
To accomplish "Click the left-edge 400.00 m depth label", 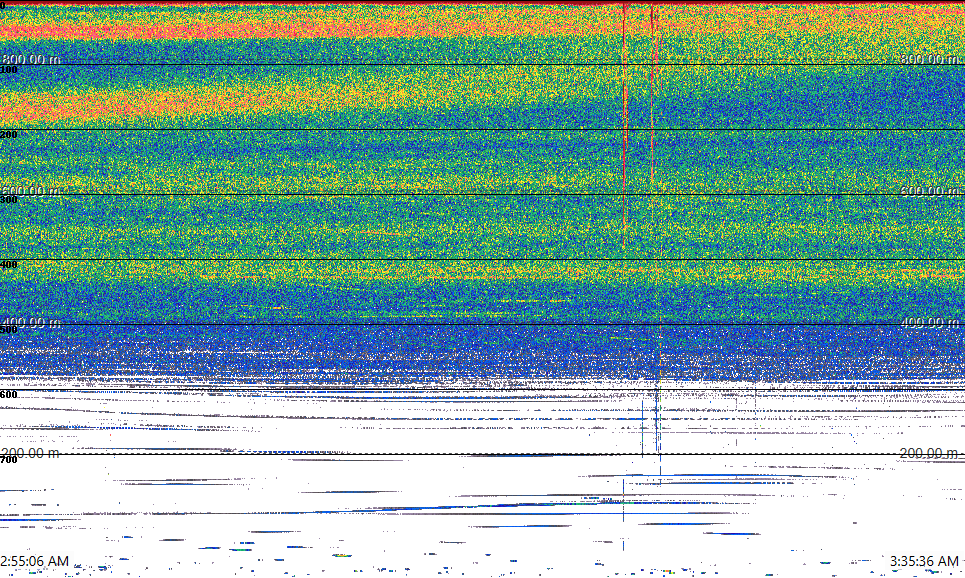I will pyautogui.click(x=31, y=323).
